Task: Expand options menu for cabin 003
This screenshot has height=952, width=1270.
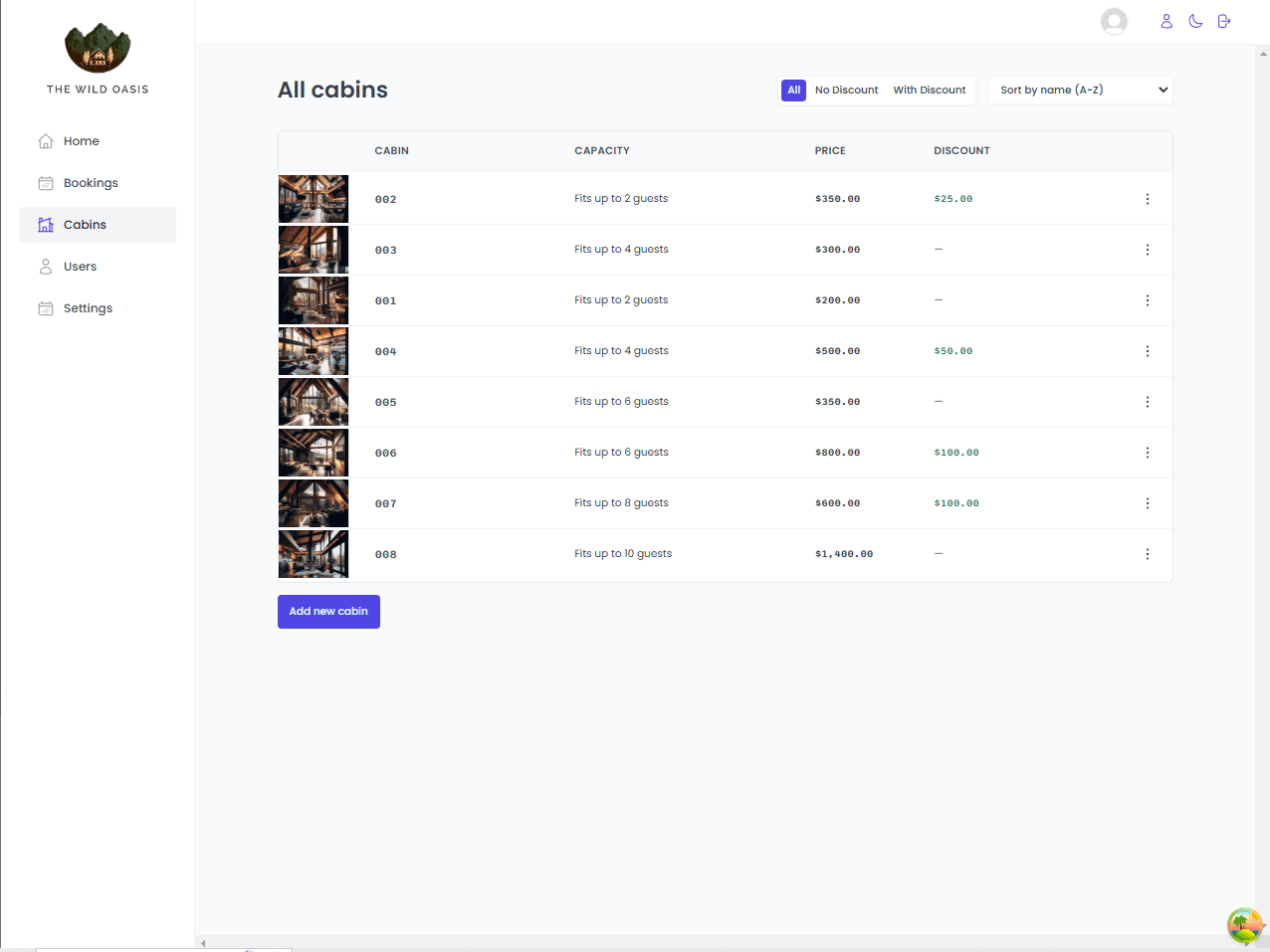Action: point(1147,250)
